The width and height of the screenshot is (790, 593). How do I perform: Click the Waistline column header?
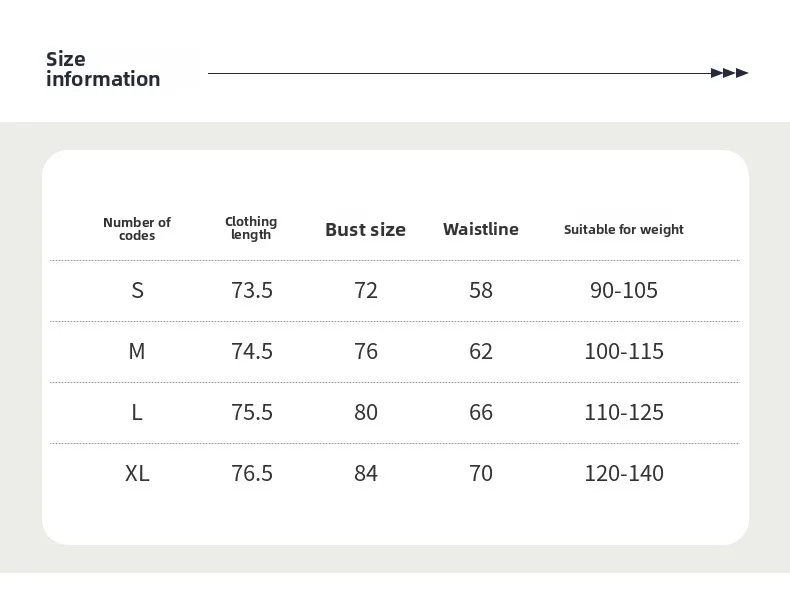481,229
